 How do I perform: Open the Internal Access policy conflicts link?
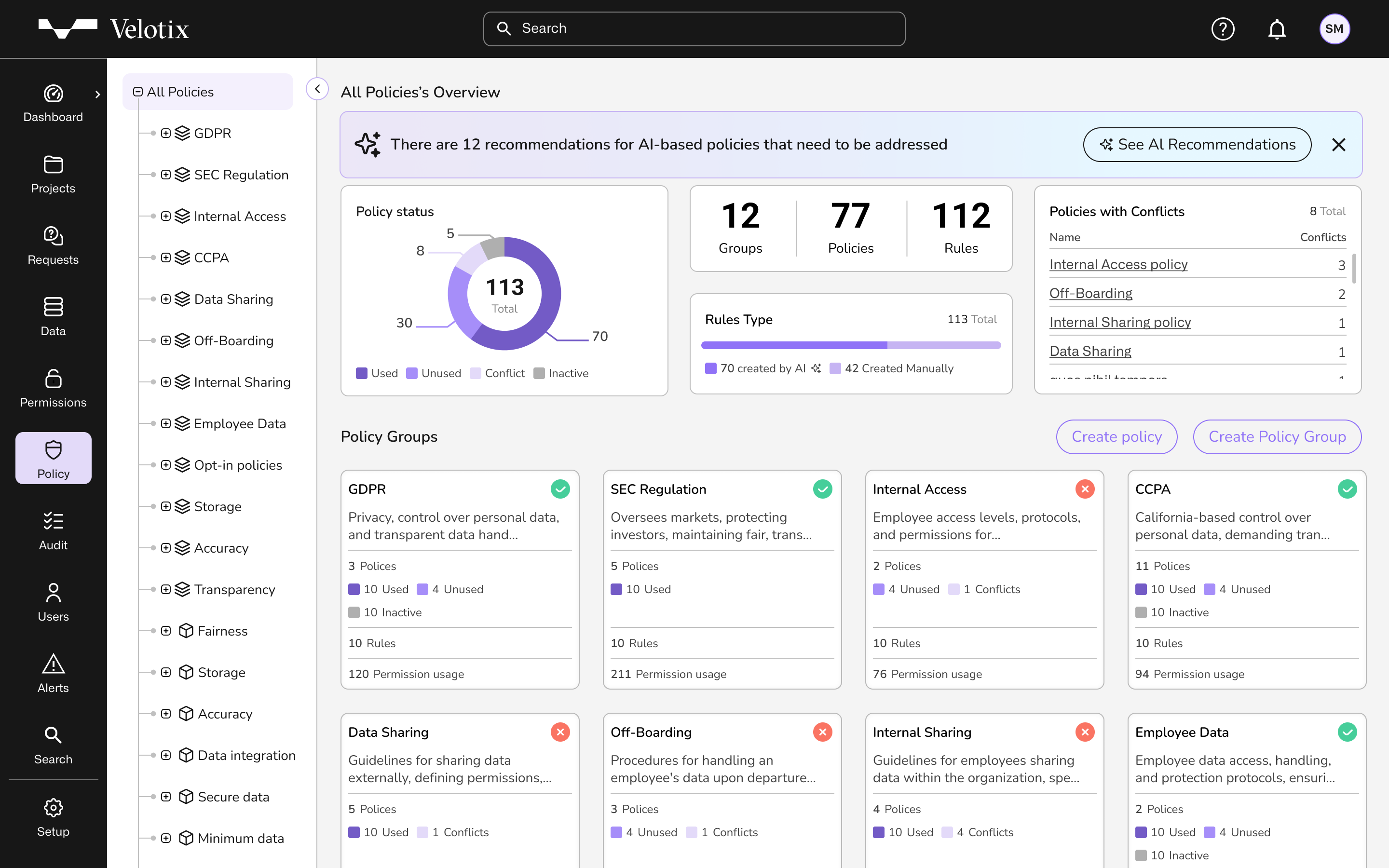click(x=1118, y=264)
